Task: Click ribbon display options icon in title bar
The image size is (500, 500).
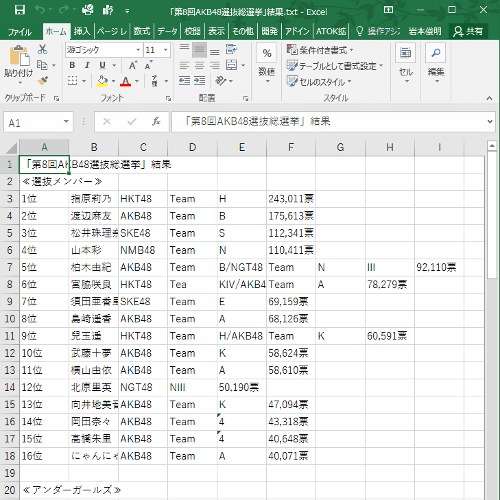Action: click(388, 10)
